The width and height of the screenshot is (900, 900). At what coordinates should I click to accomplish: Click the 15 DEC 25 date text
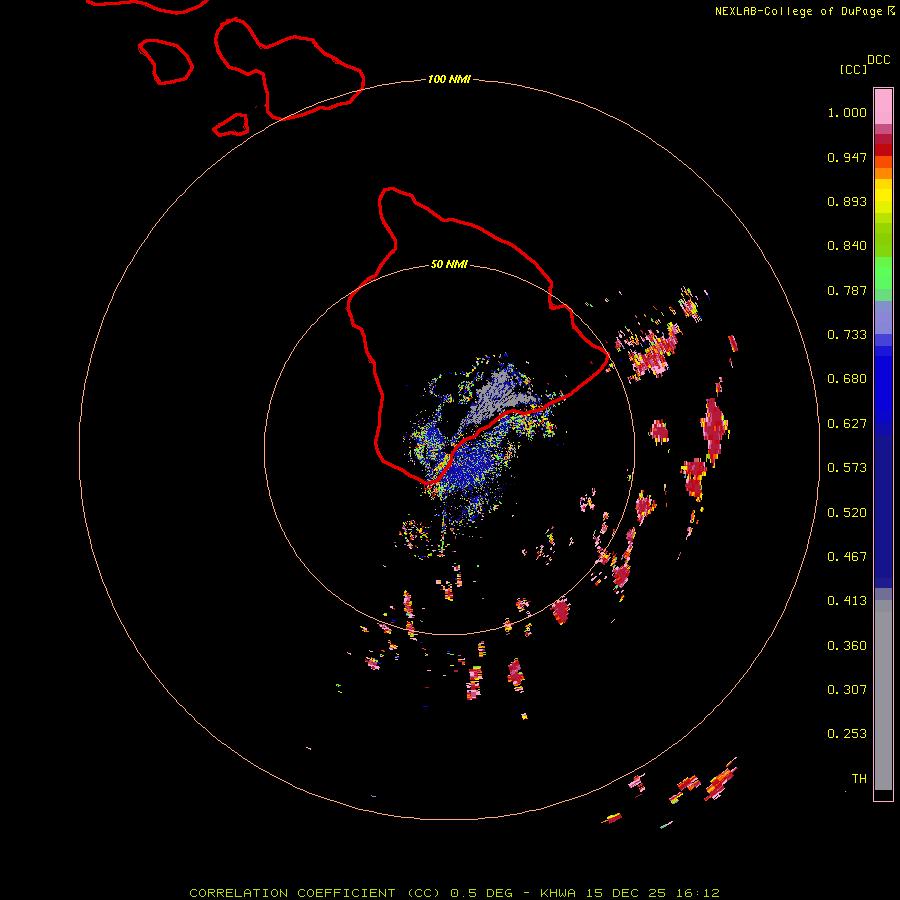626,893
